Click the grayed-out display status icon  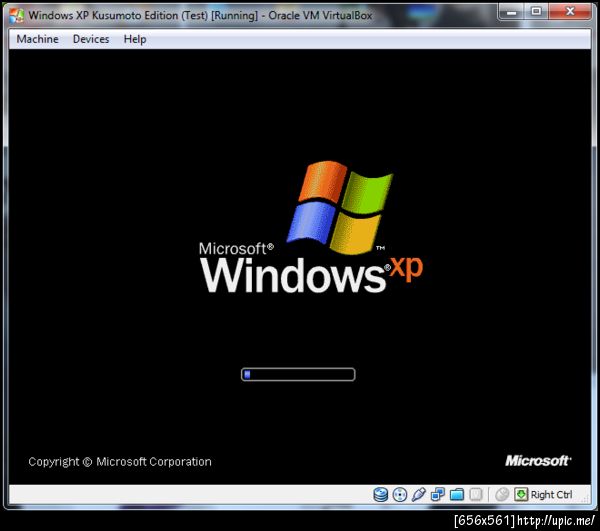476,495
